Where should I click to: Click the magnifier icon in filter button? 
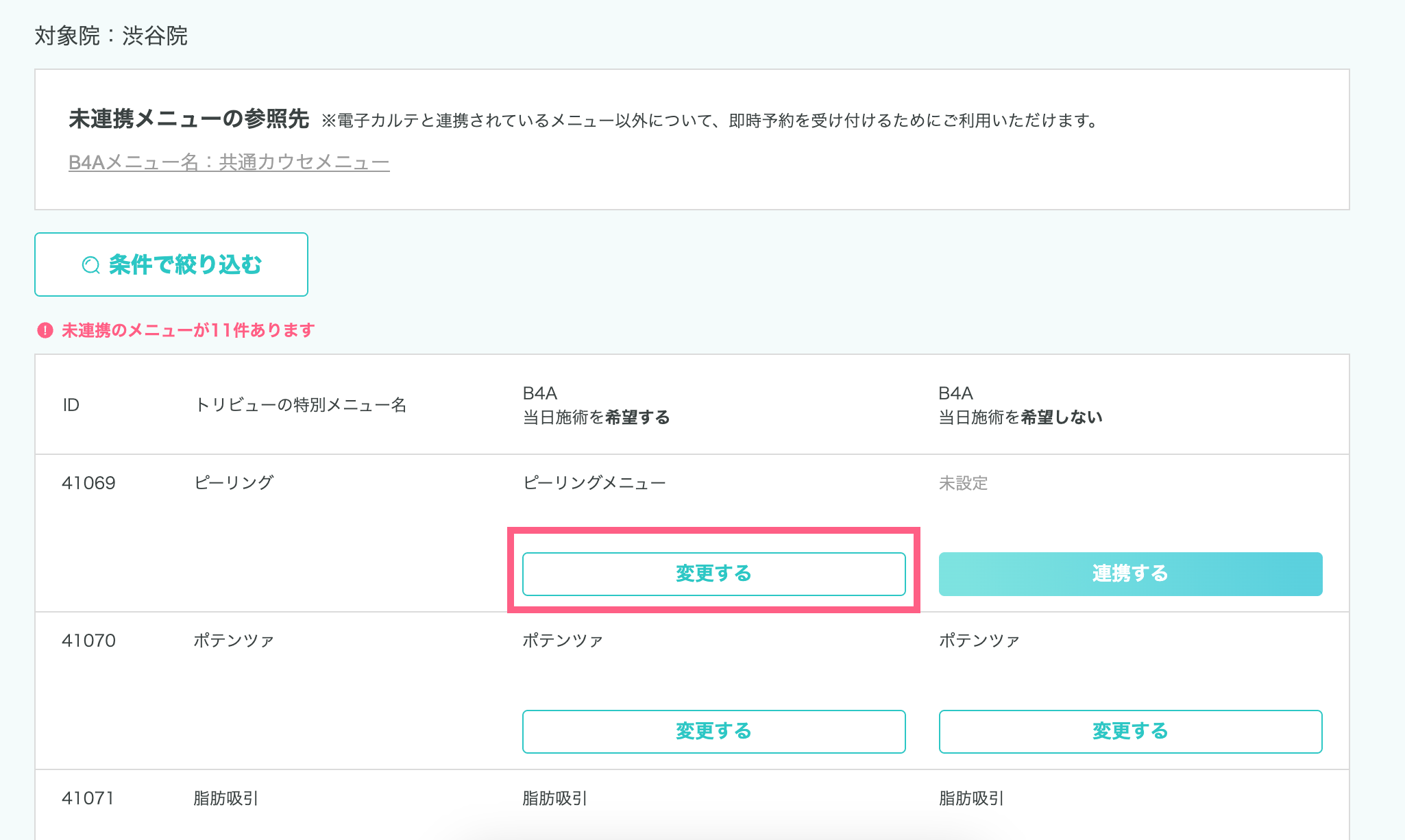pyautogui.click(x=91, y=265)
